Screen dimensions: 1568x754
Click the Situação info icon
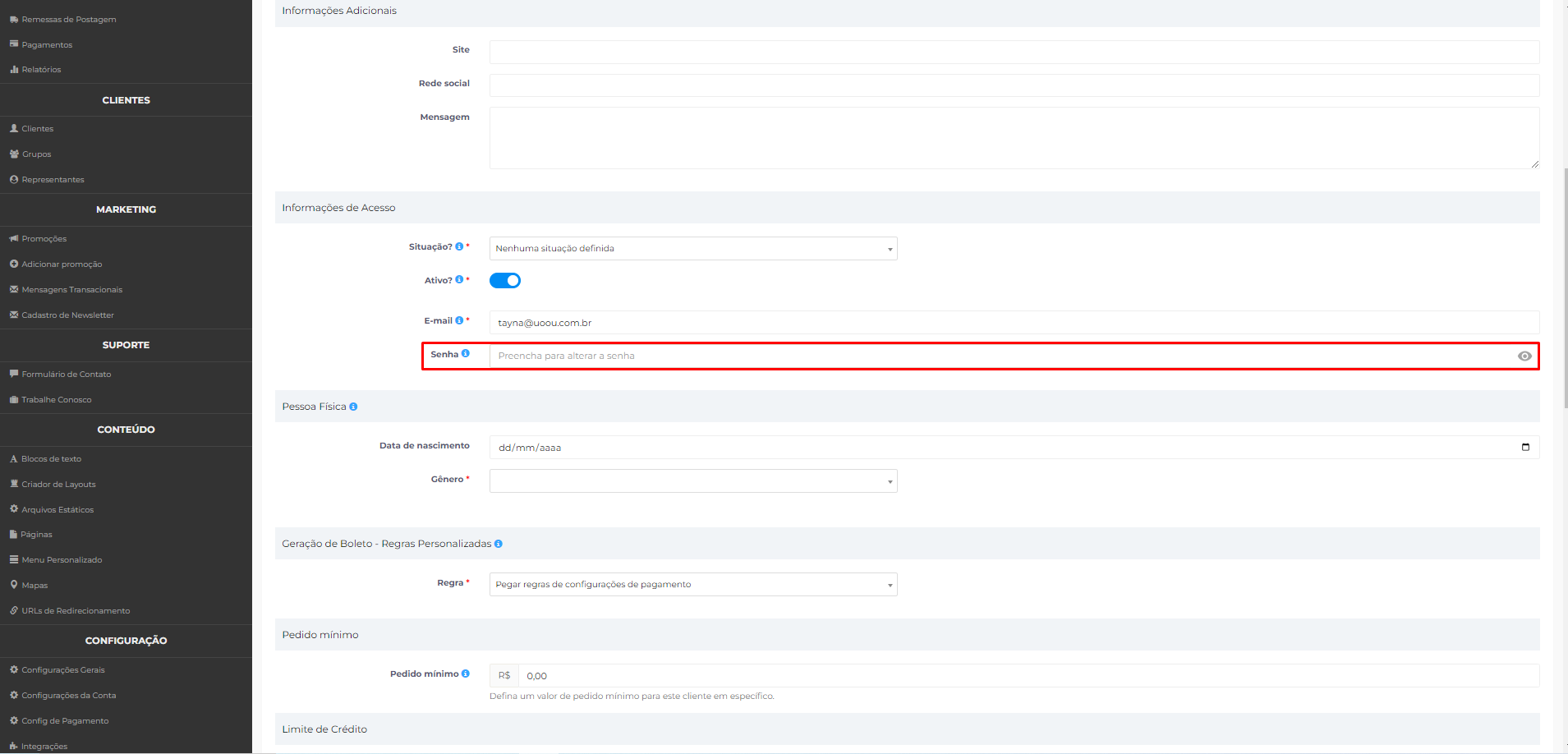459,246
